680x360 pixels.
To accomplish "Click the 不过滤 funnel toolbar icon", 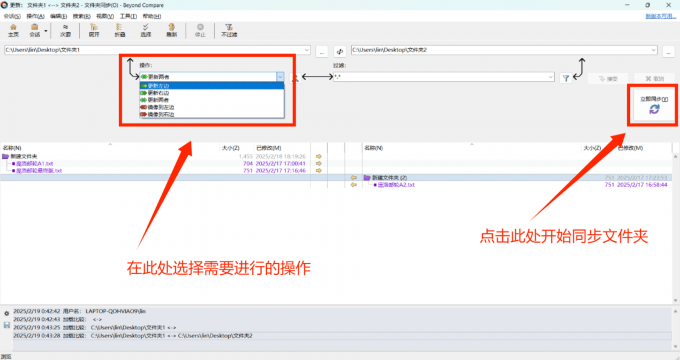I will 229,30.
